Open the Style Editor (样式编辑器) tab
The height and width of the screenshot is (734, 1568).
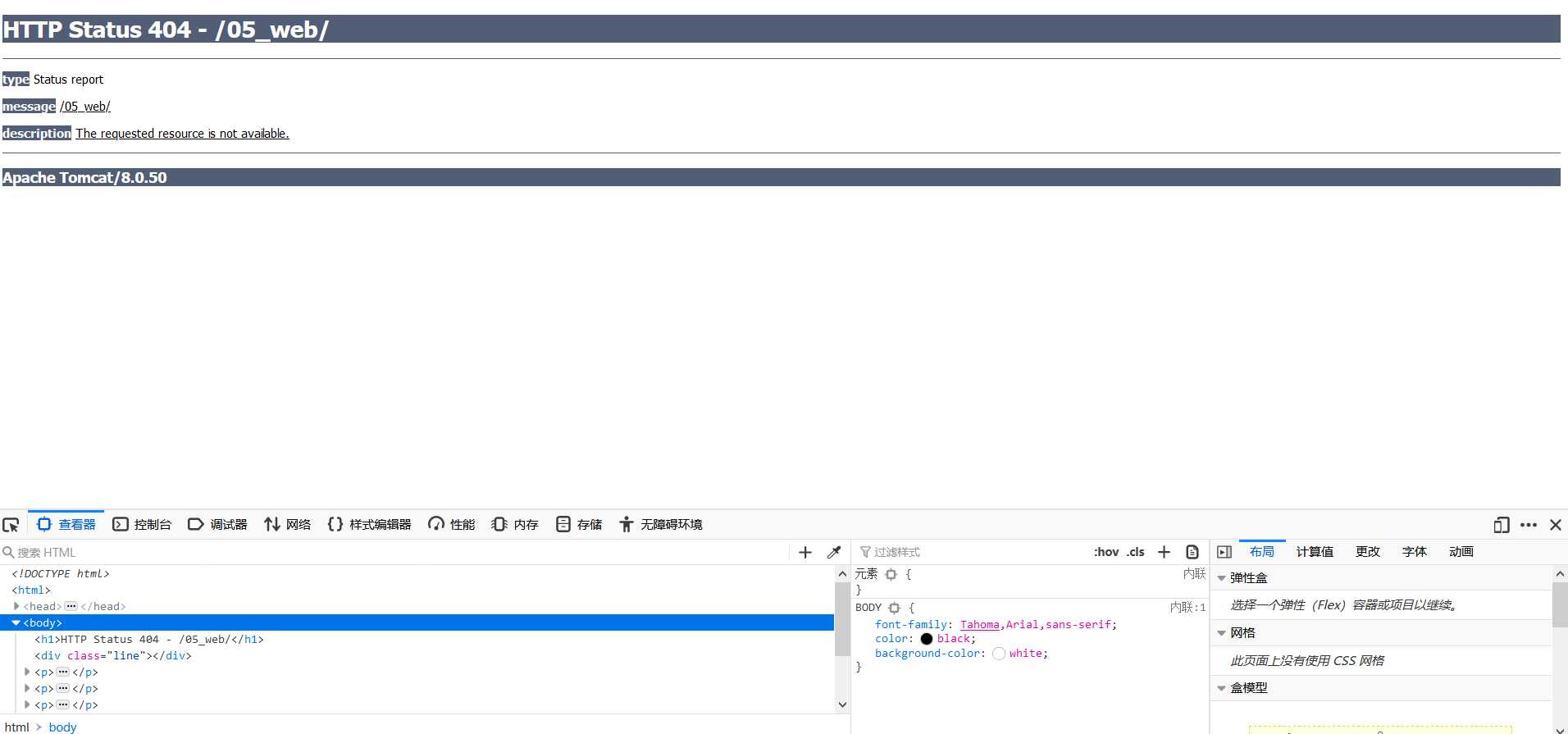[x=369, y=525]
